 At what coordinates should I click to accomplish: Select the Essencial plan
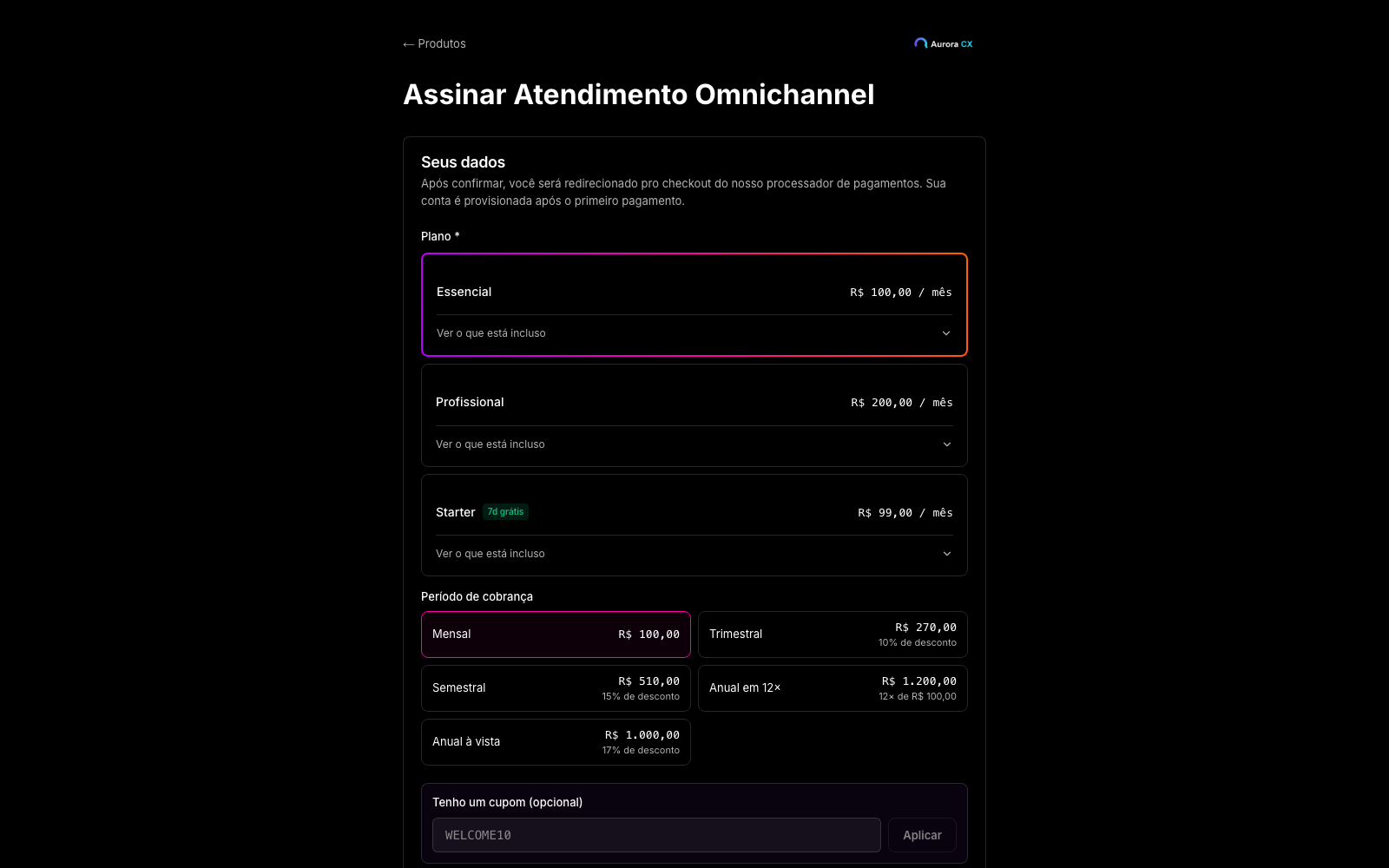694,293
